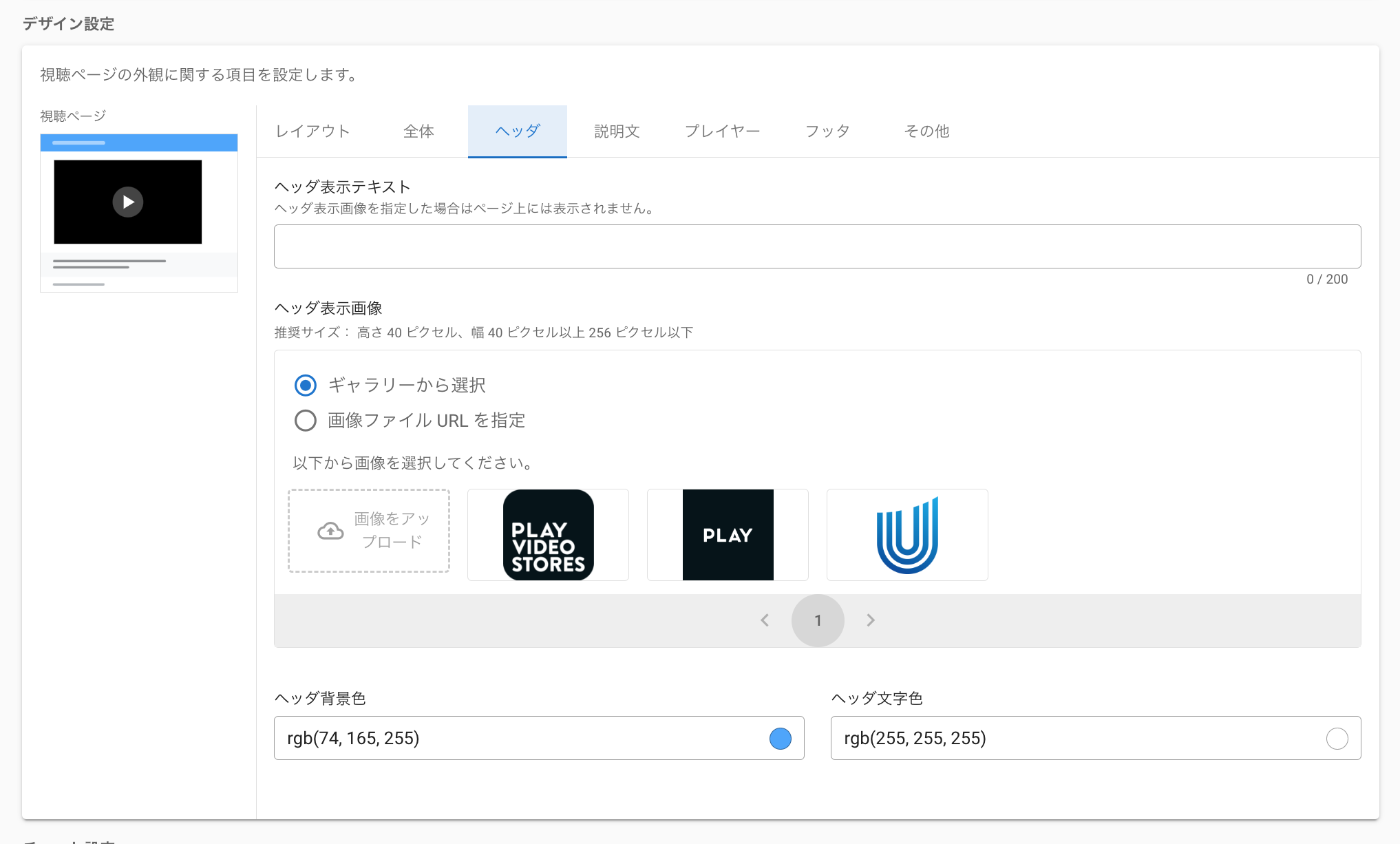Pick the blue U logo image

[907, 535]
